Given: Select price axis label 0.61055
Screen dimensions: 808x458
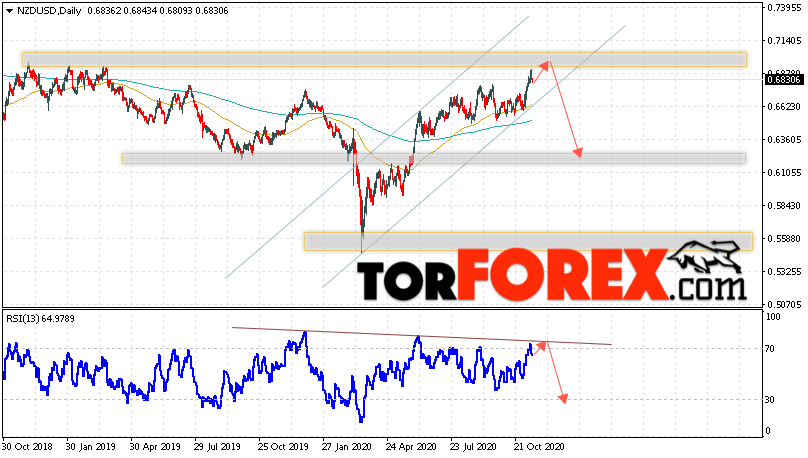Looking at the screenshot, I should tap(784, 173).
